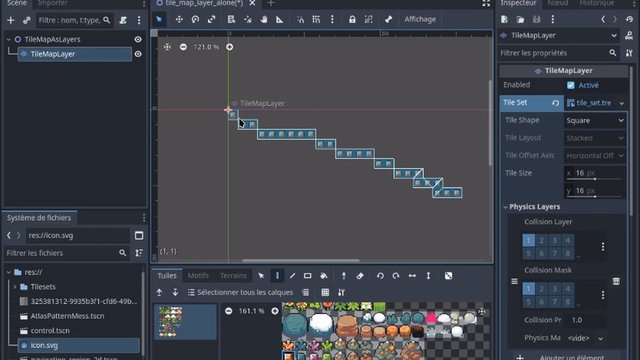Screen dimensions: 640x360
Task: Toggle collision layer bit 2
Action: (x=542, y=240)
